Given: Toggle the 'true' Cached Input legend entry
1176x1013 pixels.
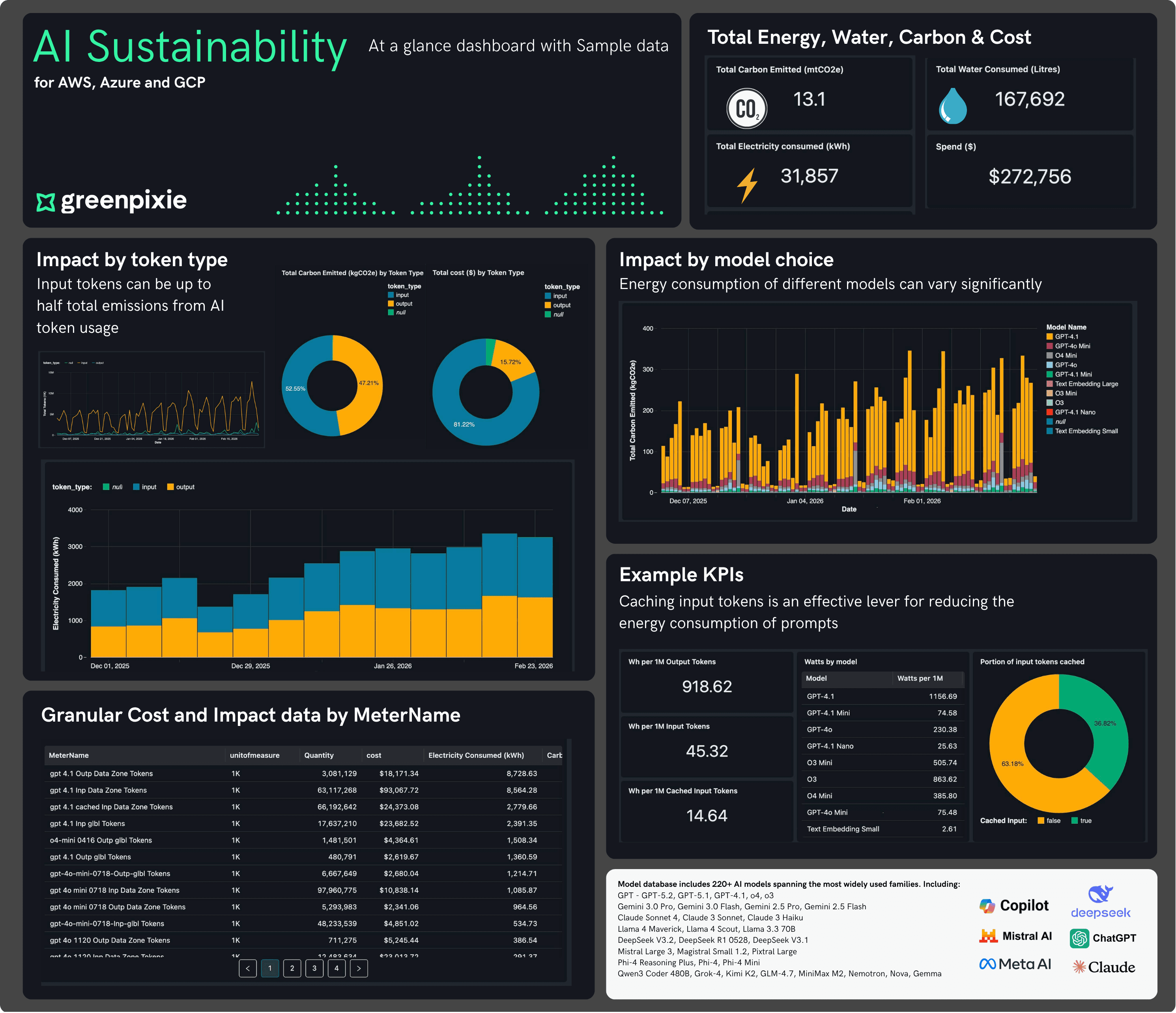Looking at the screenshot, I should [1081, 820].
